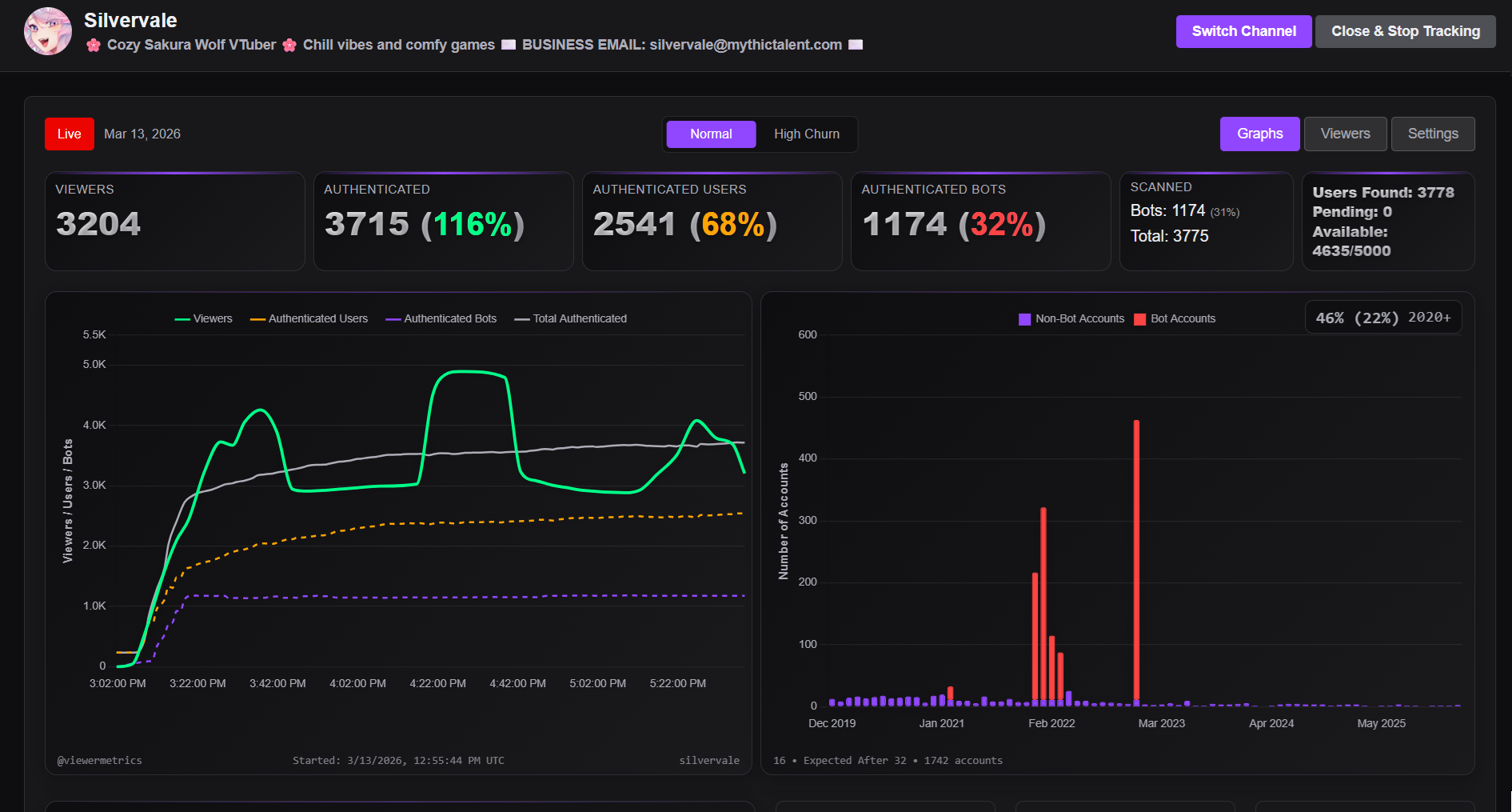The height and width of the screenshot is (812, 1512).
Task: Click Close & Stop Tracking button
Action: coord(1405,31)
